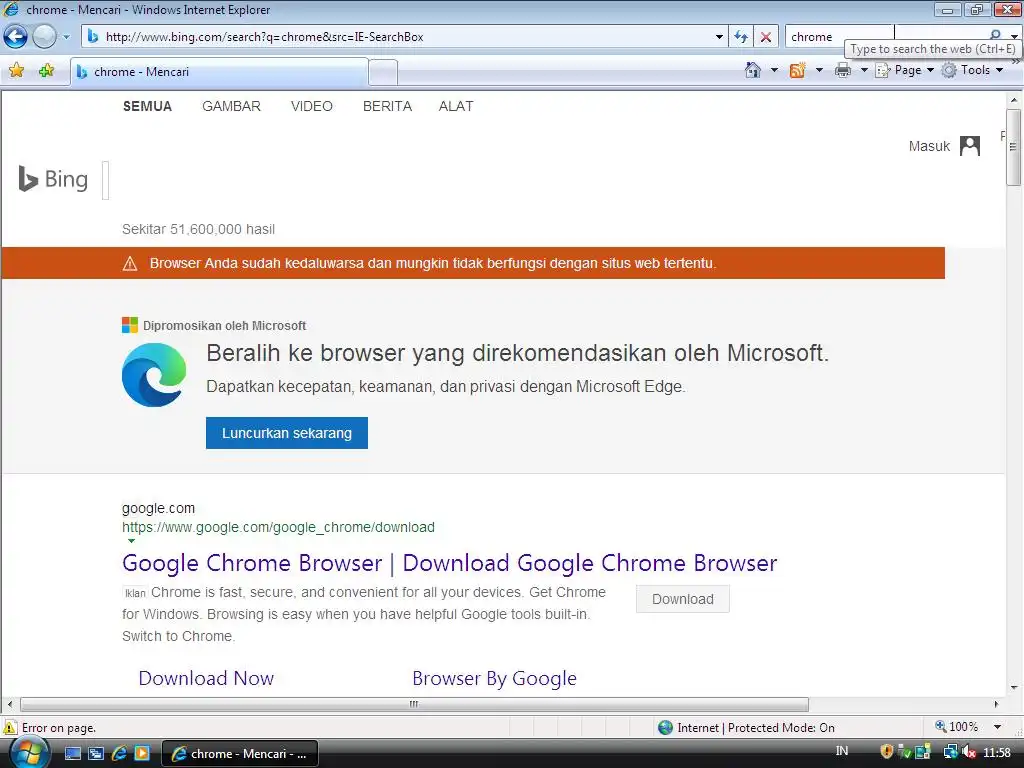Click the vertical scrollbar down arrow
Image resolution: width=1024 pixels, height=768 pixels.
click(1014, 688)
